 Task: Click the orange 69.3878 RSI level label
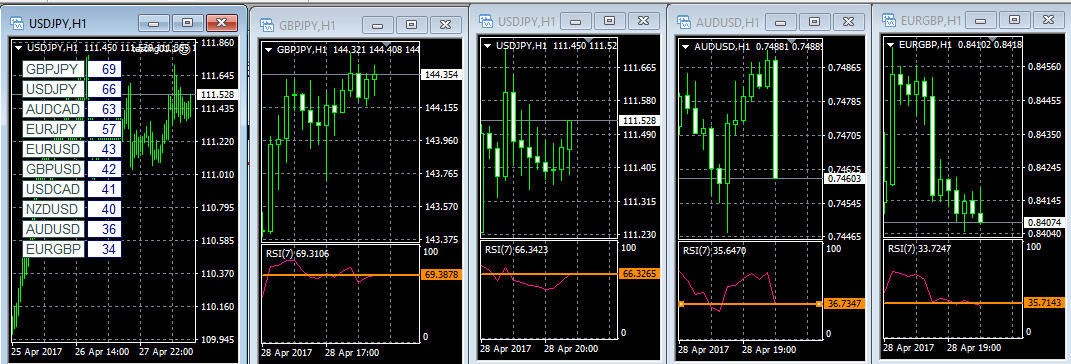pos(443,275)
